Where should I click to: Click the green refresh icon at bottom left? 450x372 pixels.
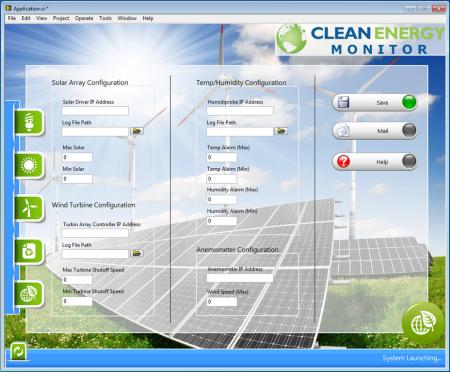click(18, 351)
